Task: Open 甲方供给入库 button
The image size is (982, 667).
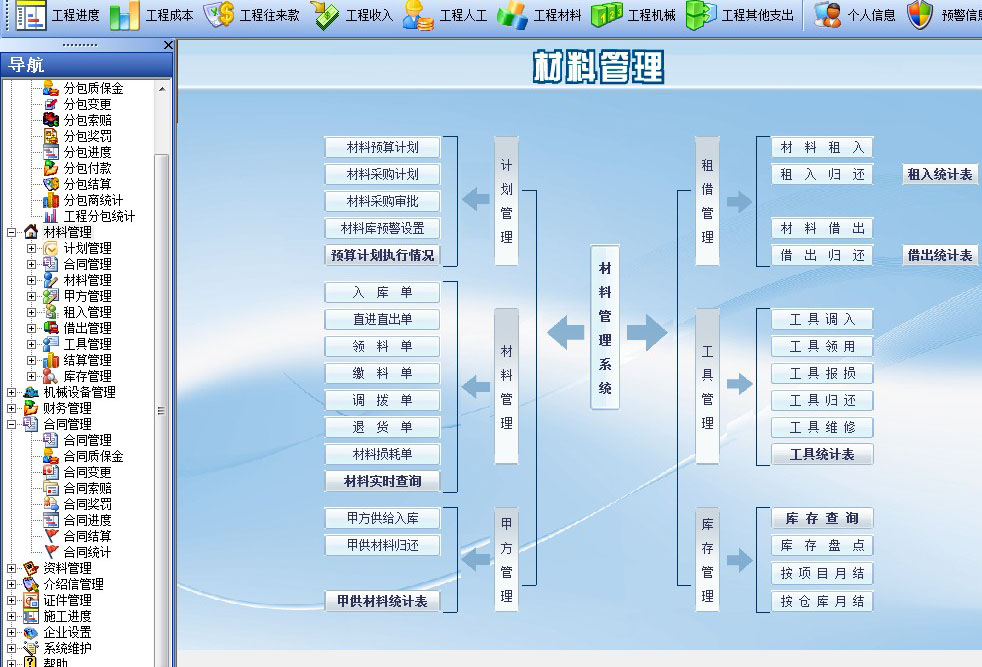Action: point(382,519)
